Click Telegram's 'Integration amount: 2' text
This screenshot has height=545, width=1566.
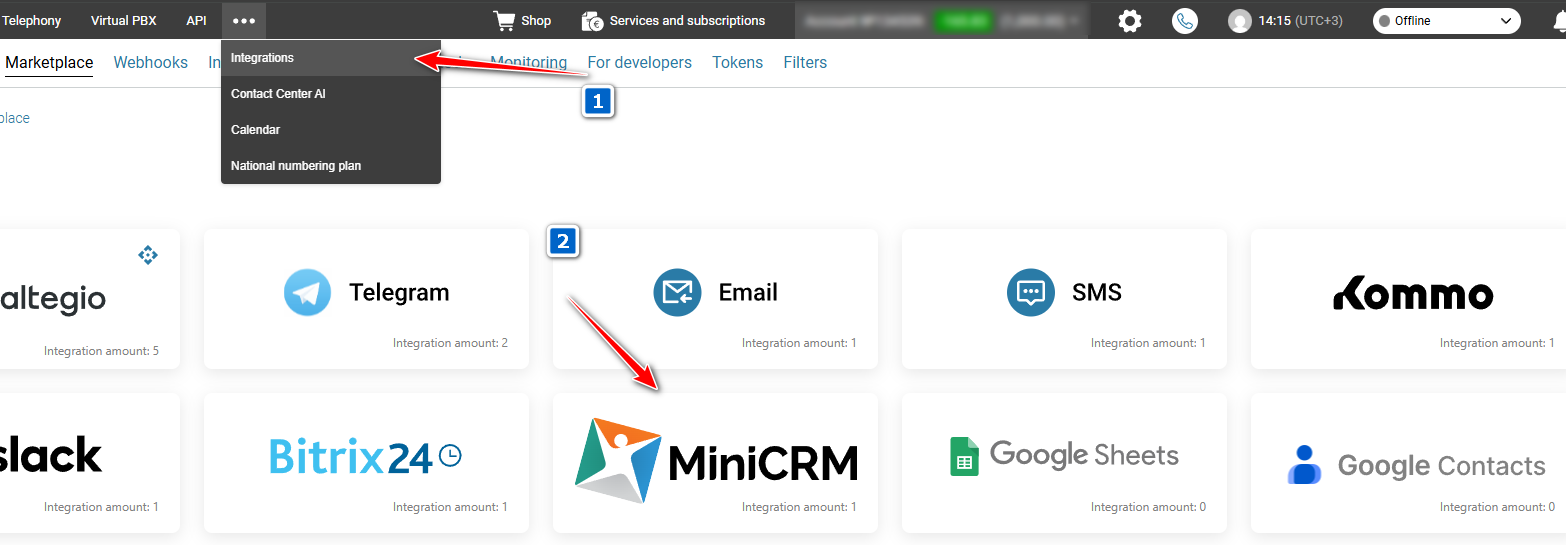point(450,343)
